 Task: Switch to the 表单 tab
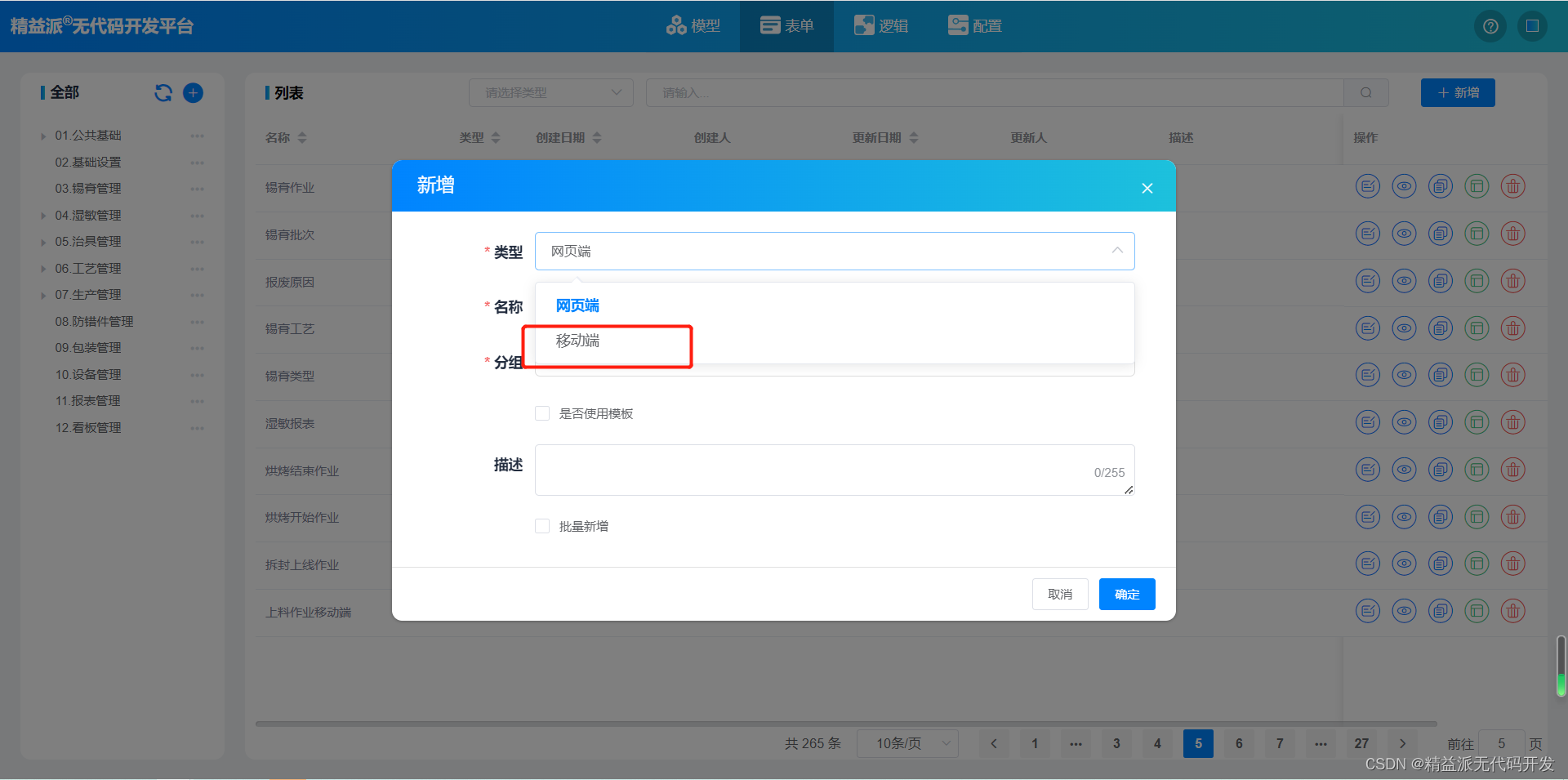[786, 25]
